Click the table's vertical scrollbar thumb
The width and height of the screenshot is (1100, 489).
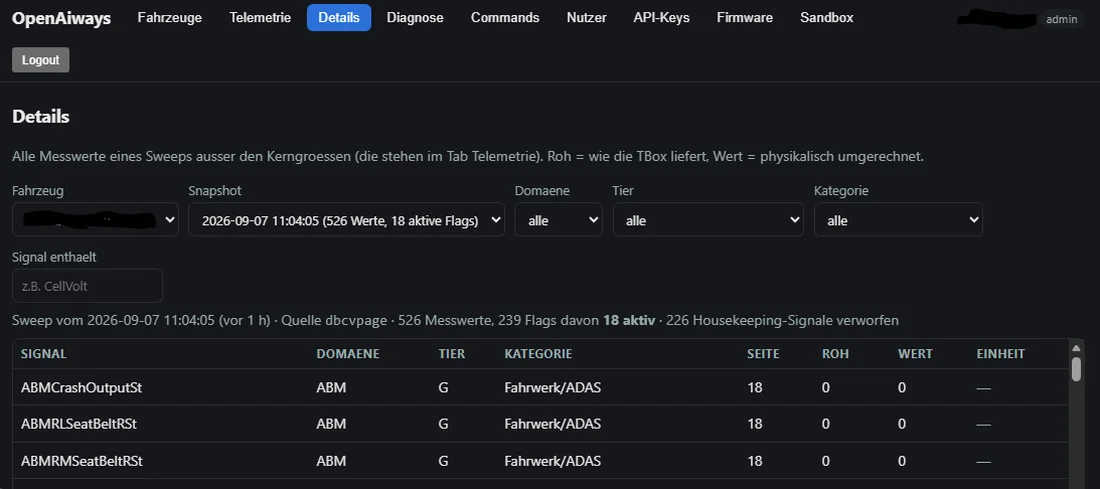pyautogui.click(x=1076, y=369)
